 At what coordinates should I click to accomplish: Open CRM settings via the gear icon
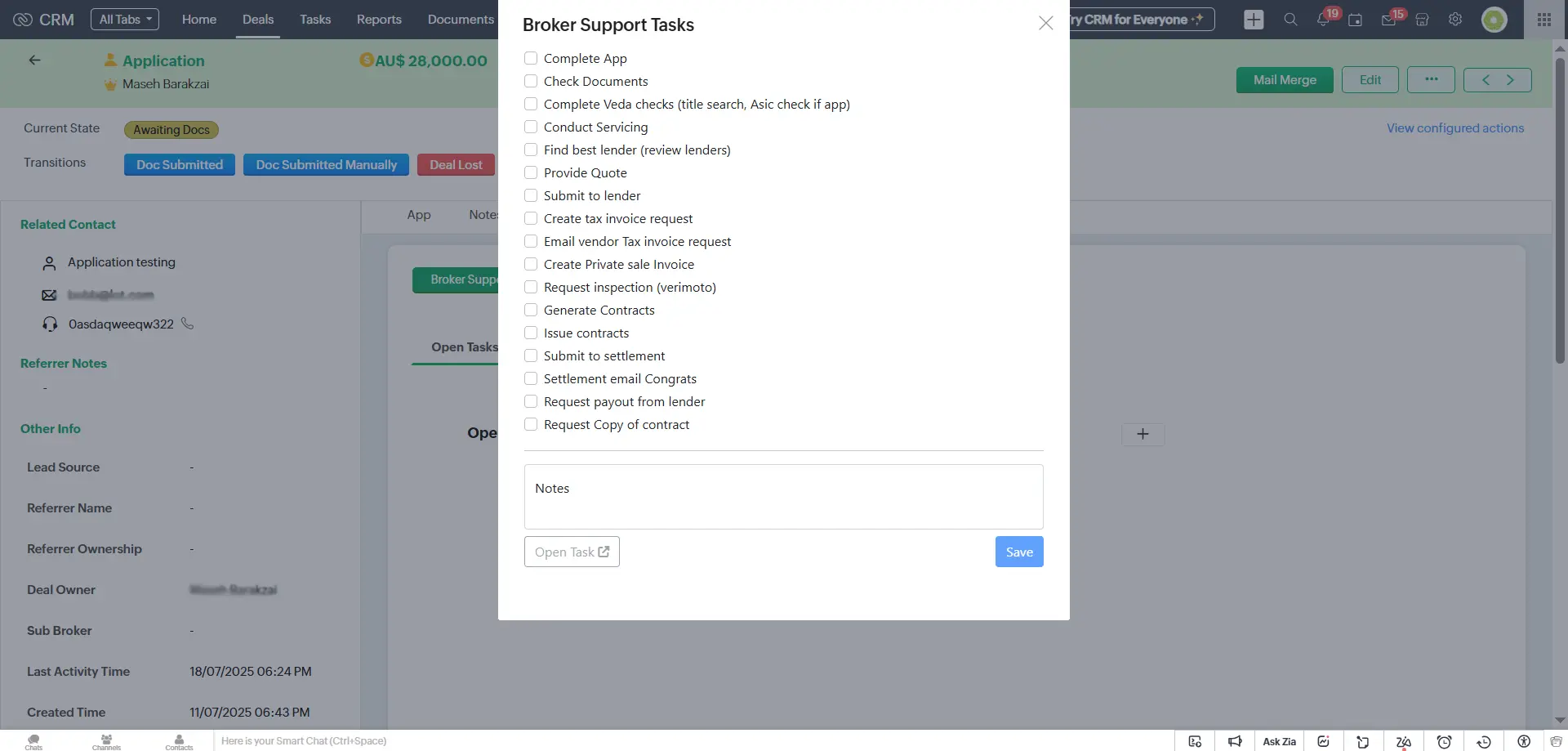pyautogui.click(x=1455, y=19)
